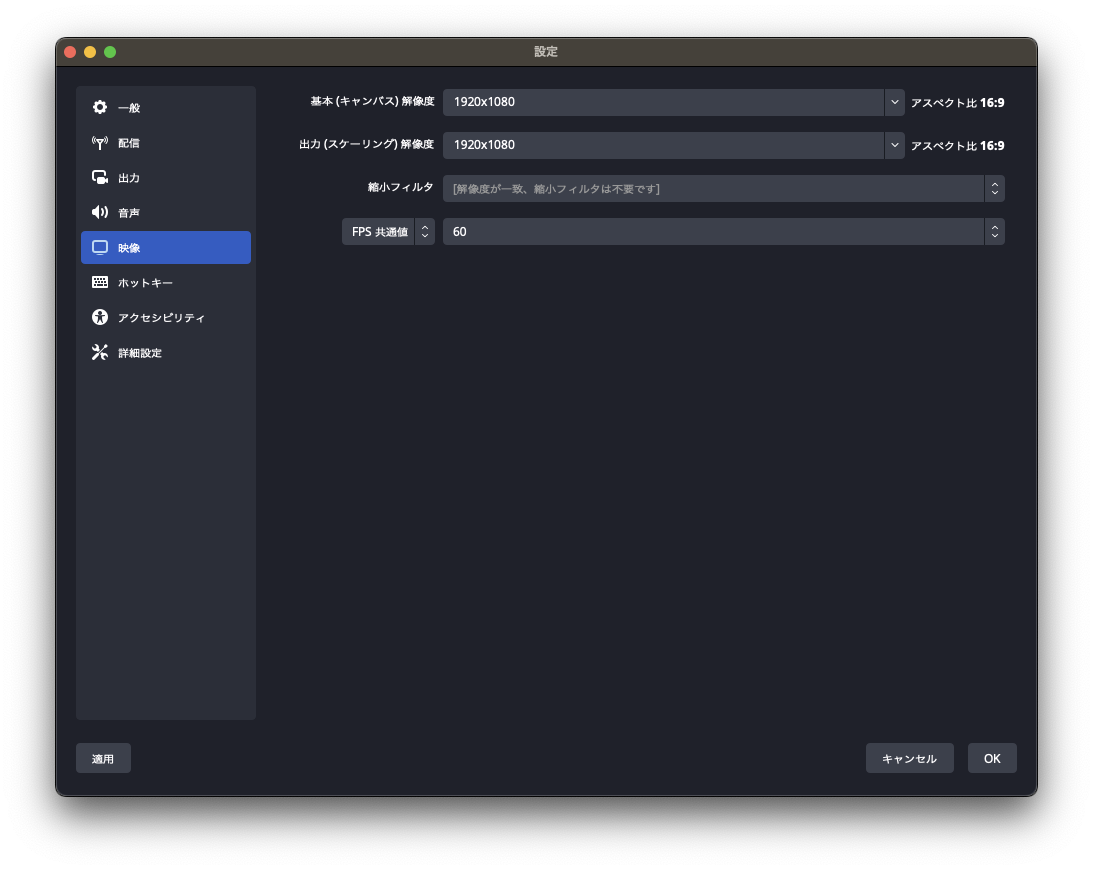Click into the output scaled resolution field
Screen dimensions: 1093x870
tap(664, 146)
